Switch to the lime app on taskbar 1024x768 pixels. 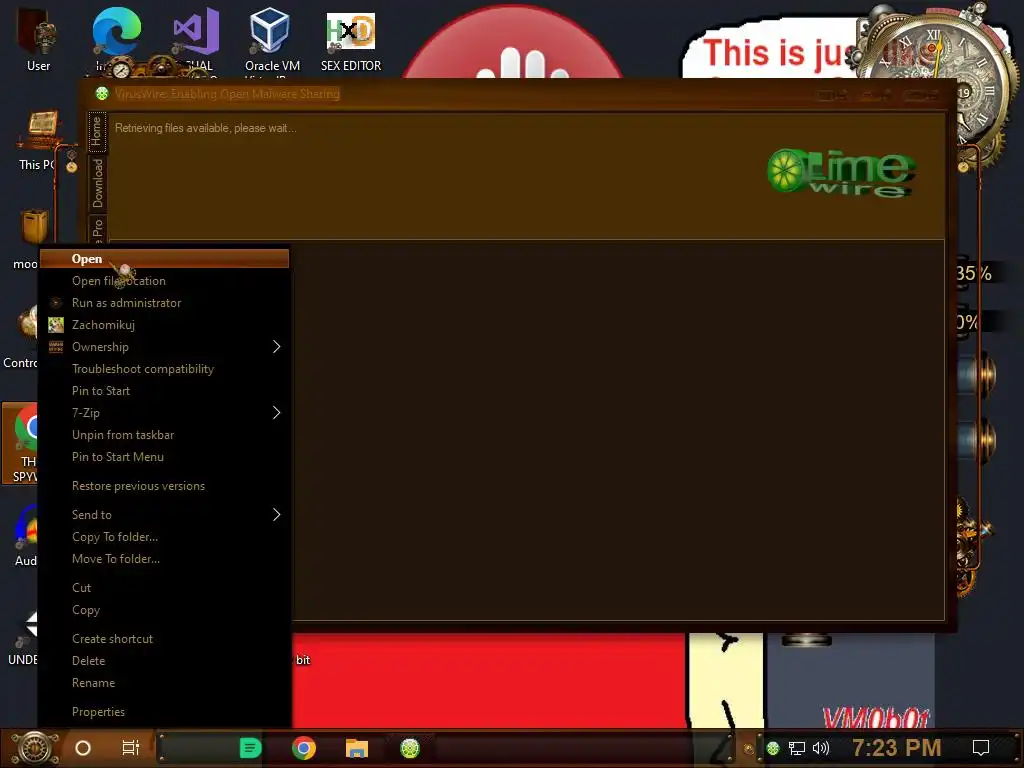point(410,748)
